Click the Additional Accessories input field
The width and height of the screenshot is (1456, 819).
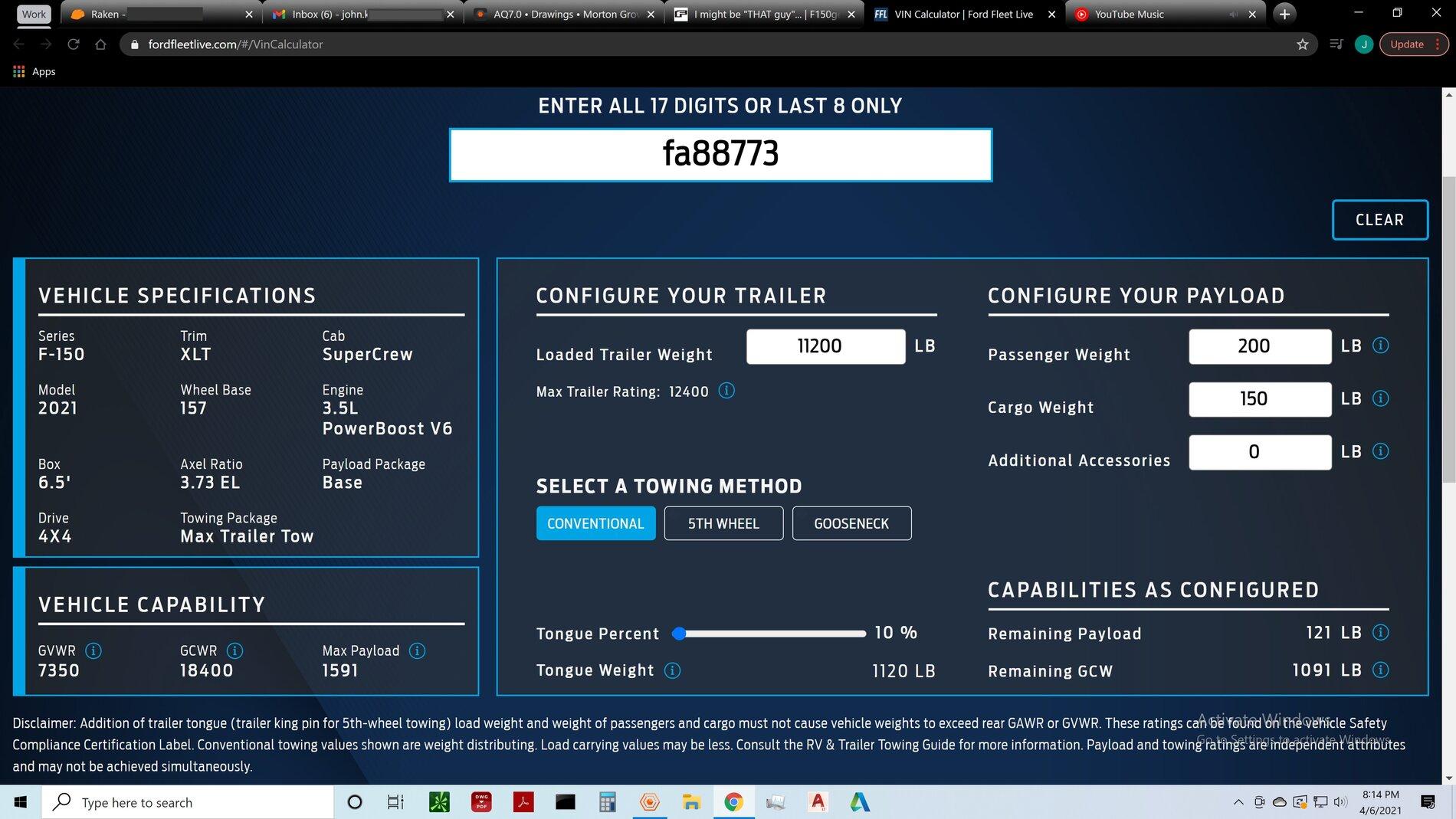point(1260,452)
